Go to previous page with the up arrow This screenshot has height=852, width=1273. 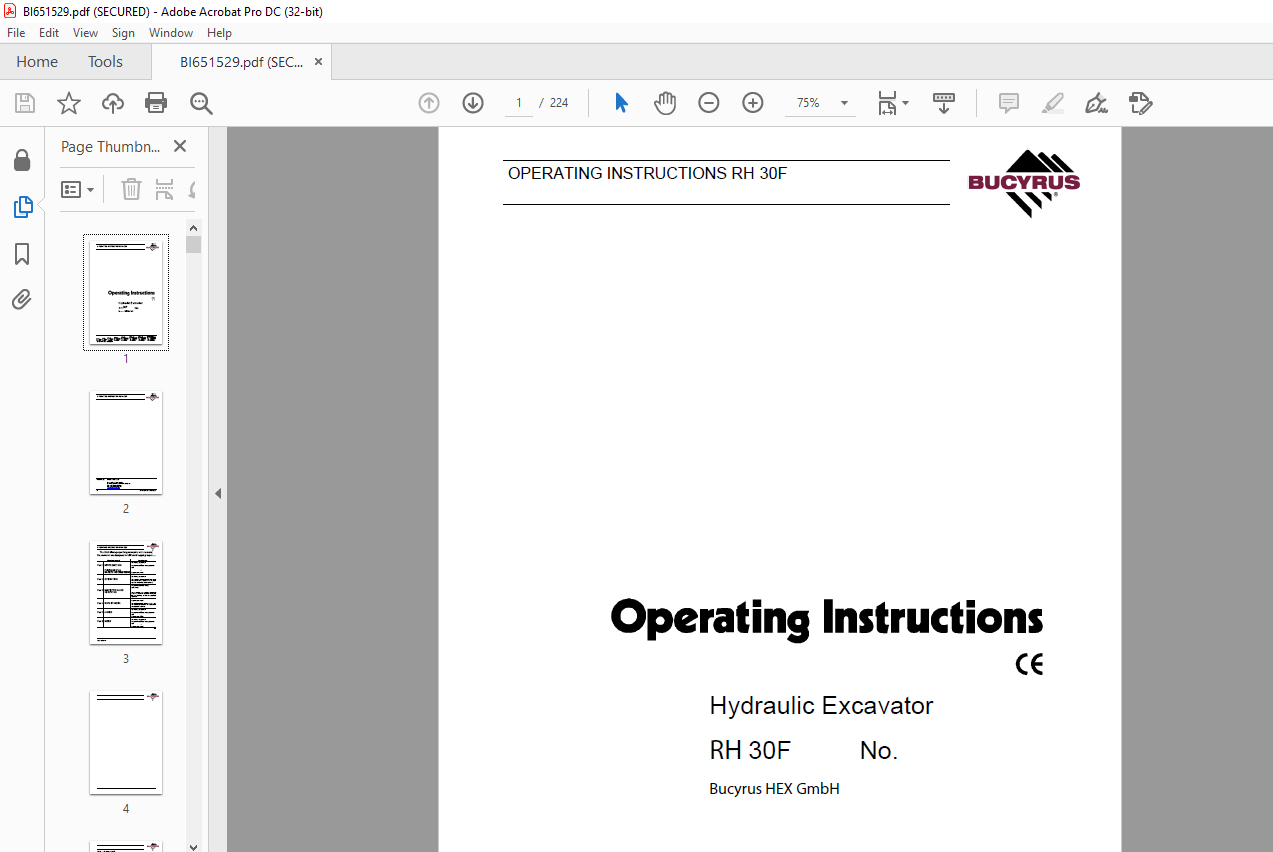429,103
